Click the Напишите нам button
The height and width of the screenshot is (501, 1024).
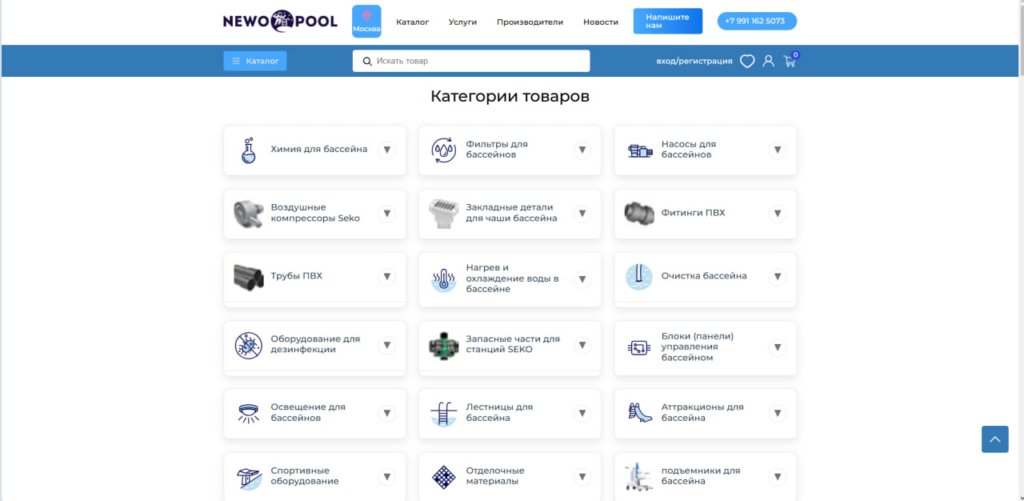667,21
